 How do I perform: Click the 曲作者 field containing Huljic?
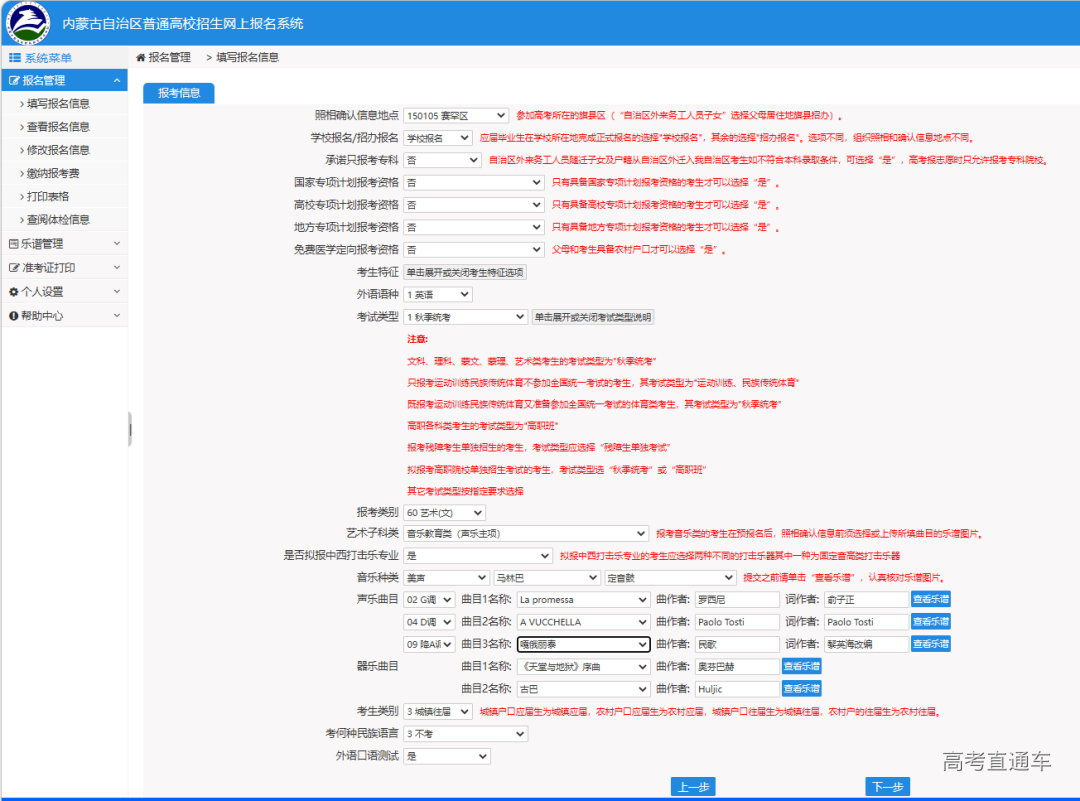pyautogui.click(x=736, y=689)
